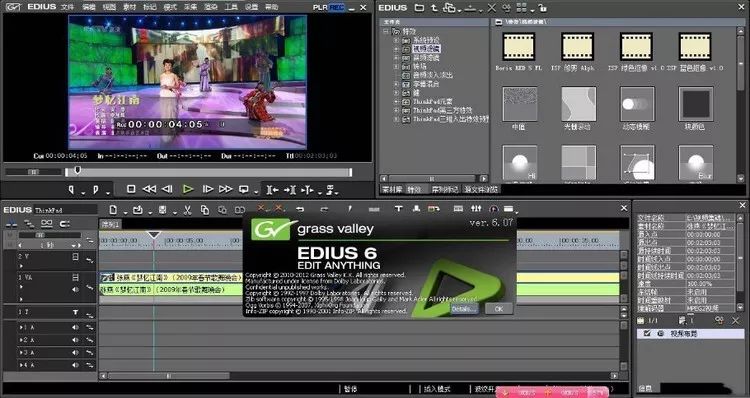
Task: Click the Open Project icon in timeline toolbar
Action: point(138,210)
